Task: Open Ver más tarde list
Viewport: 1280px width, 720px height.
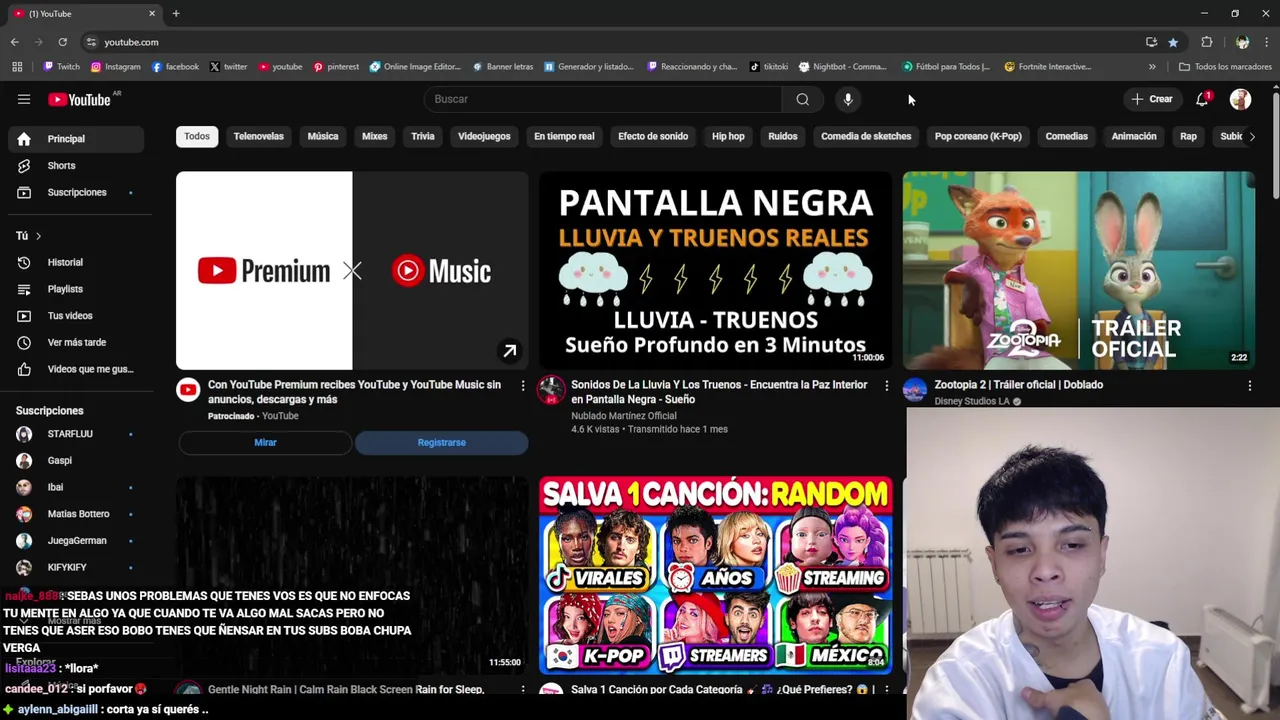Action: pyautogui.click(x=76, y=342)
